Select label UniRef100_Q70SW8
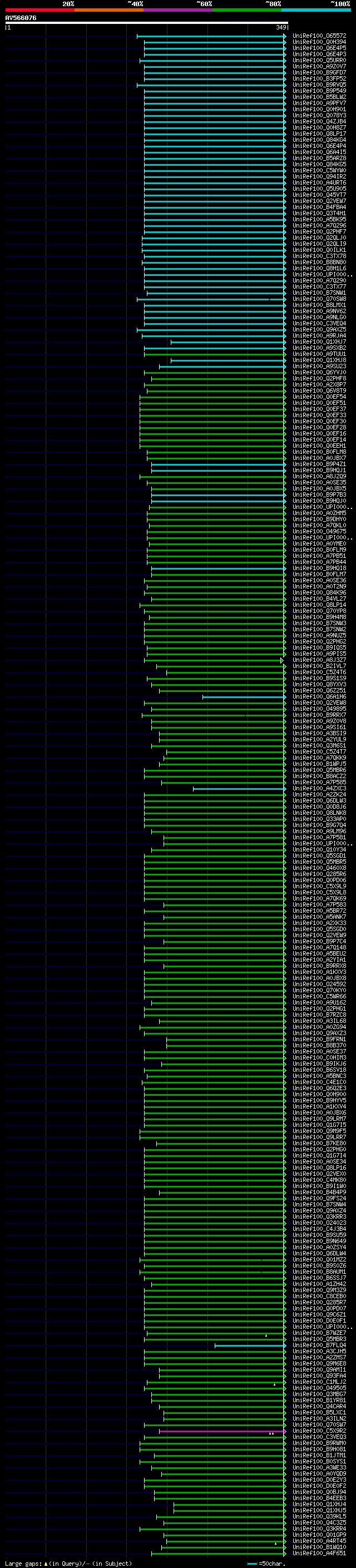The width and height of the screenshot is (356, 1568). [319, 299]
